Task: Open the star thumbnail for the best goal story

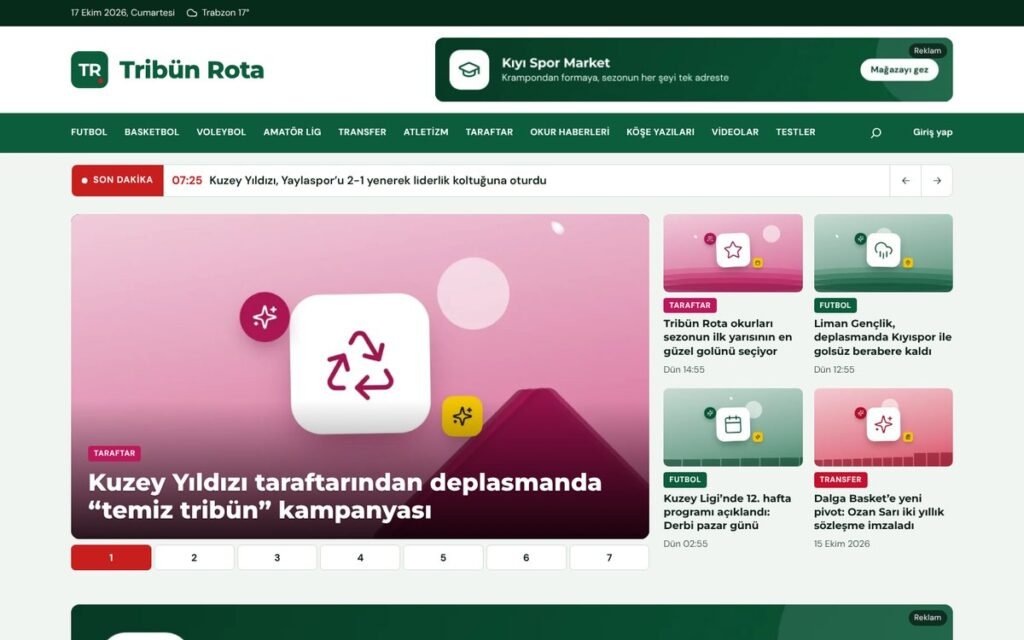Action: point(733,253)
